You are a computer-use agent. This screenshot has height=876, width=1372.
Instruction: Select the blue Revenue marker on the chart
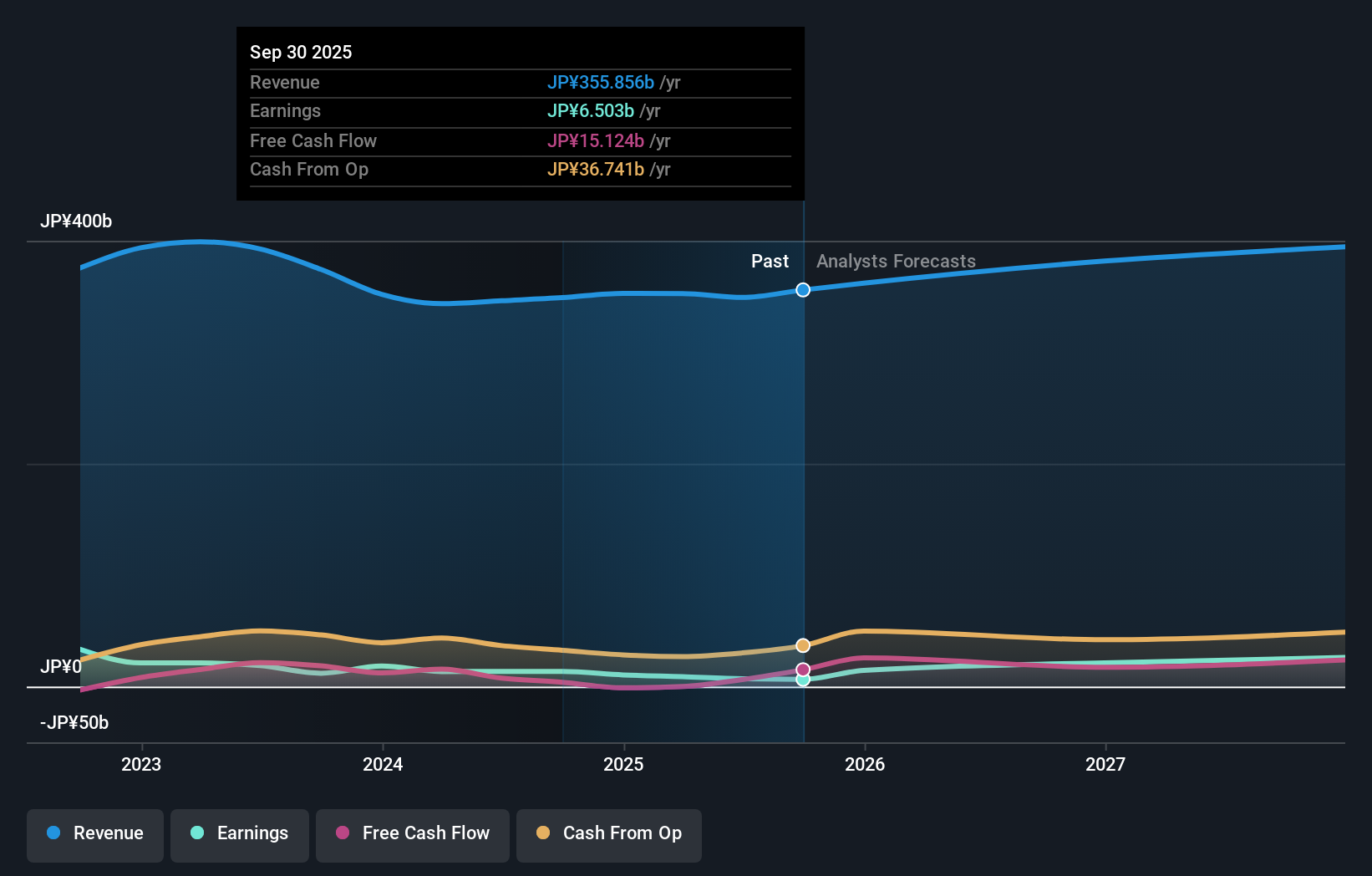pyautogui.click(x=803, y=290)
